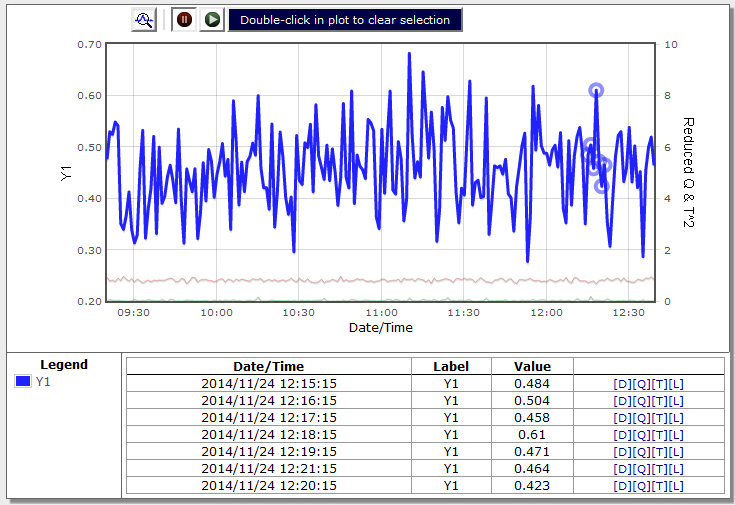Open [T] link for the 12:20:15 row
Screen dimensions: 735x505
click(658, 486)
